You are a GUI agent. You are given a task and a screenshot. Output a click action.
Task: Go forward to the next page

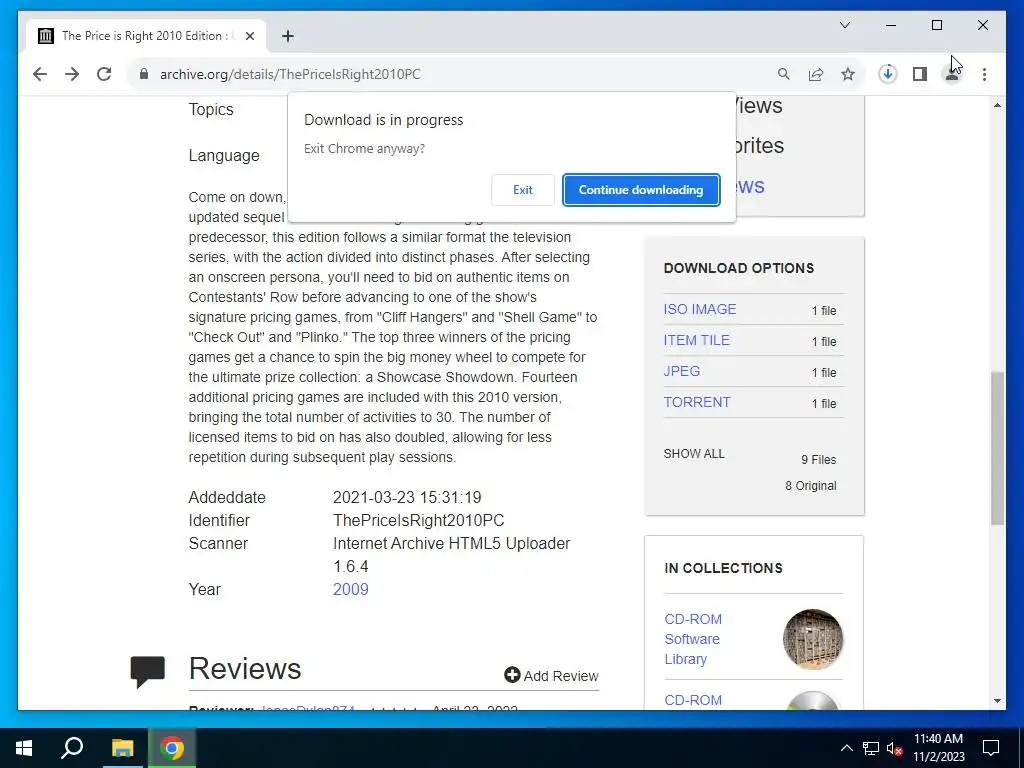coord(72,74)
